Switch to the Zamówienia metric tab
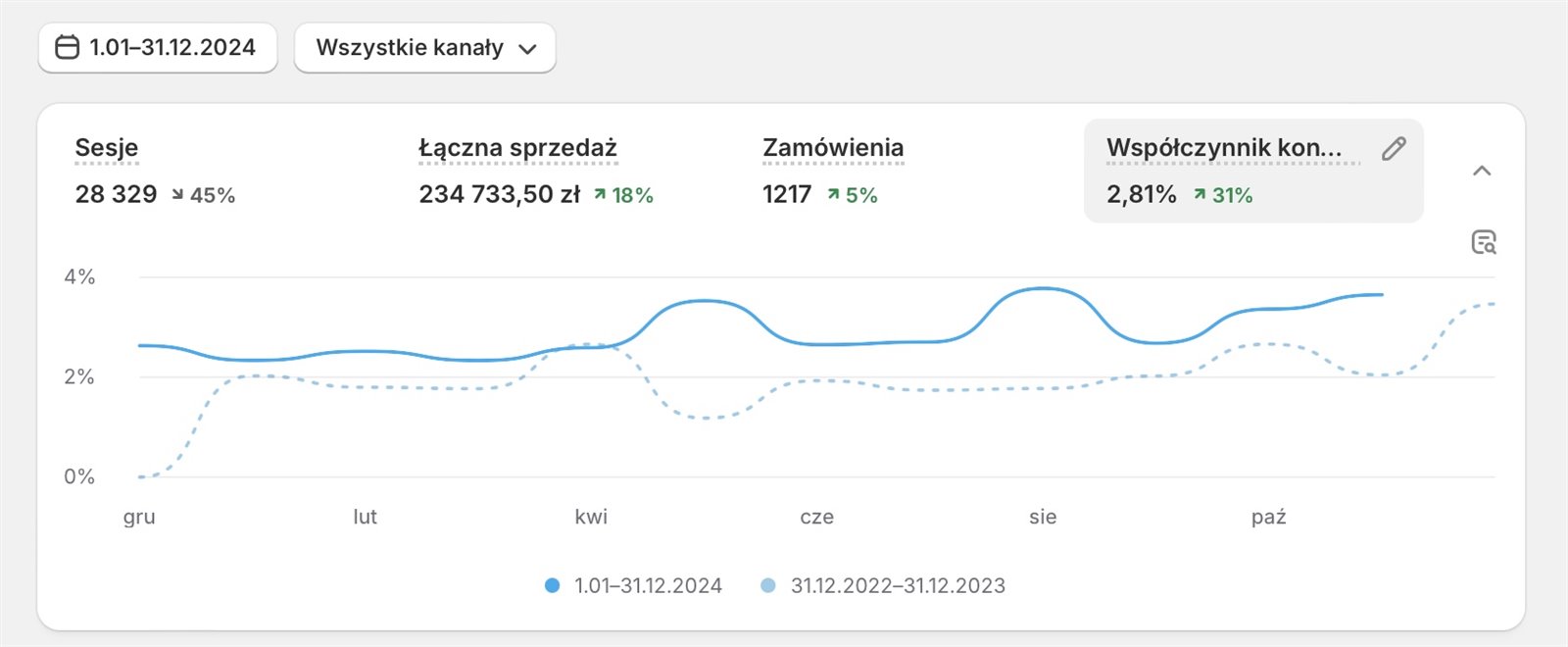Viewport: 1568px width, 647px height. coord(833,148)
